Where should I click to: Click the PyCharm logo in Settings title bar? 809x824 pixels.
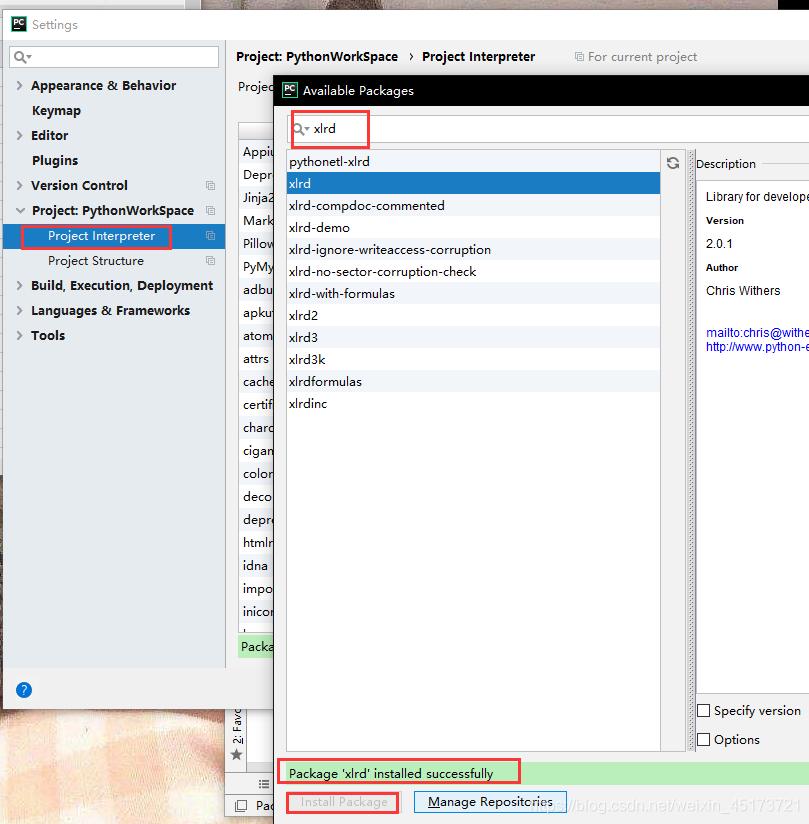(x=19, y=24)
